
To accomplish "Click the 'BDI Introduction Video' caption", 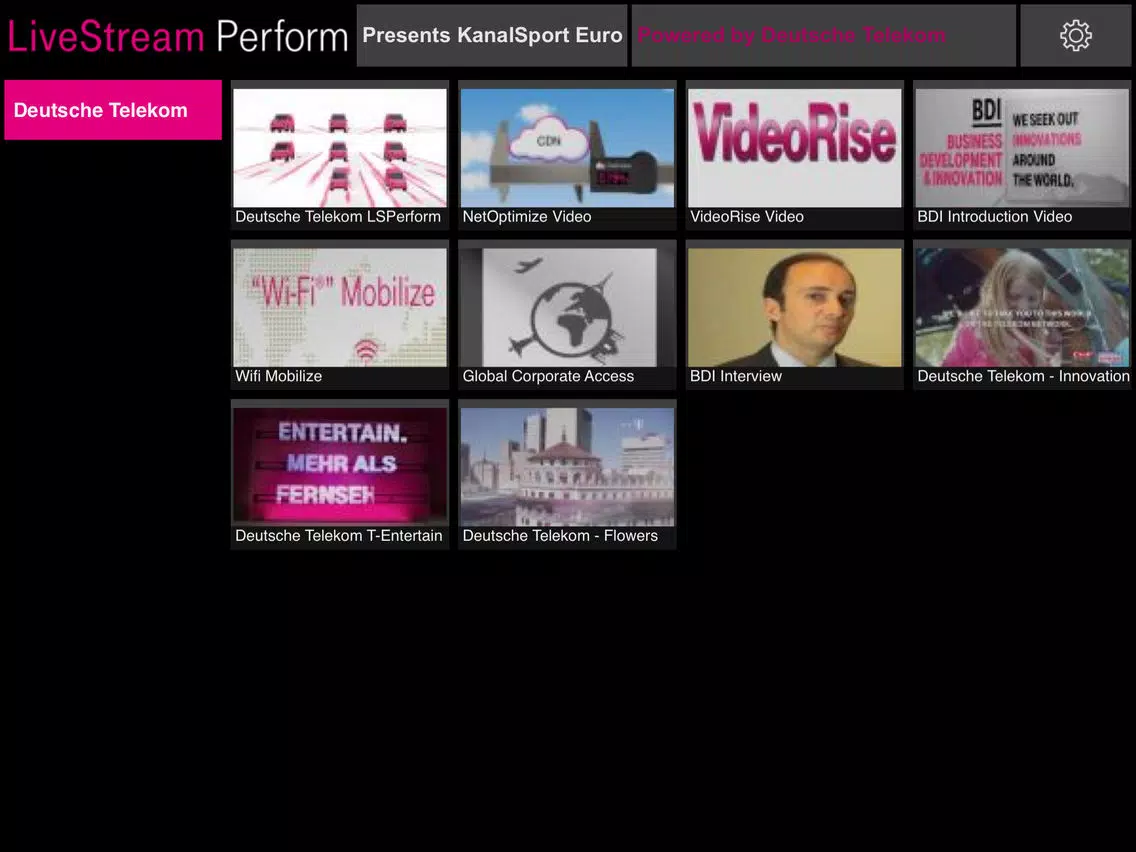I will (994, 217).
